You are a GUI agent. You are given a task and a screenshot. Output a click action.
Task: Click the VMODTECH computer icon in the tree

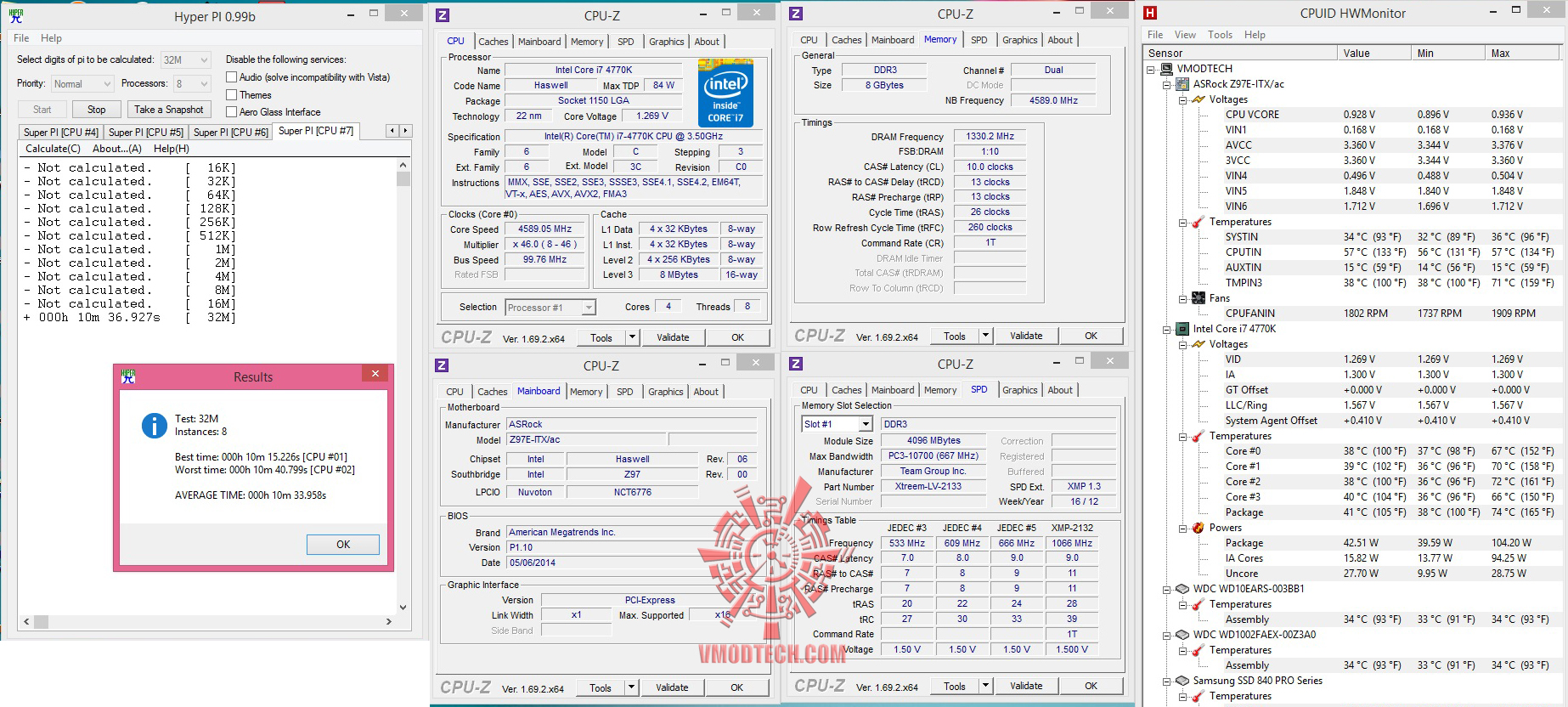click(x=1169, y=69)
